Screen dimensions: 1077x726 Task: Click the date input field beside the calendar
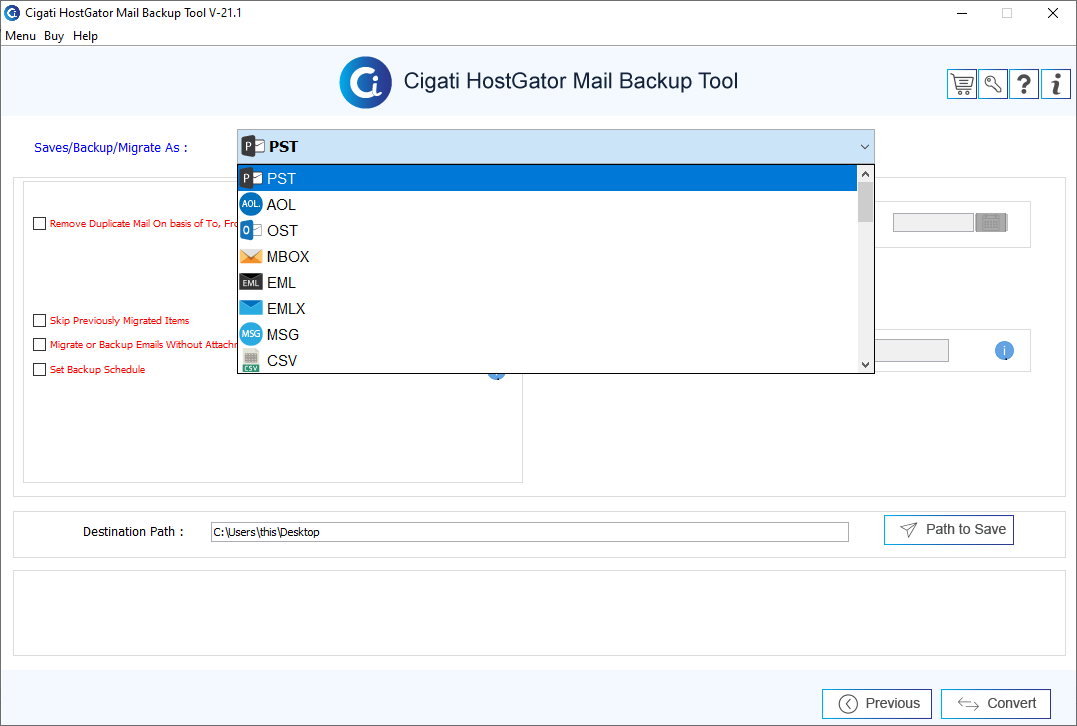(x=933, y=223)
